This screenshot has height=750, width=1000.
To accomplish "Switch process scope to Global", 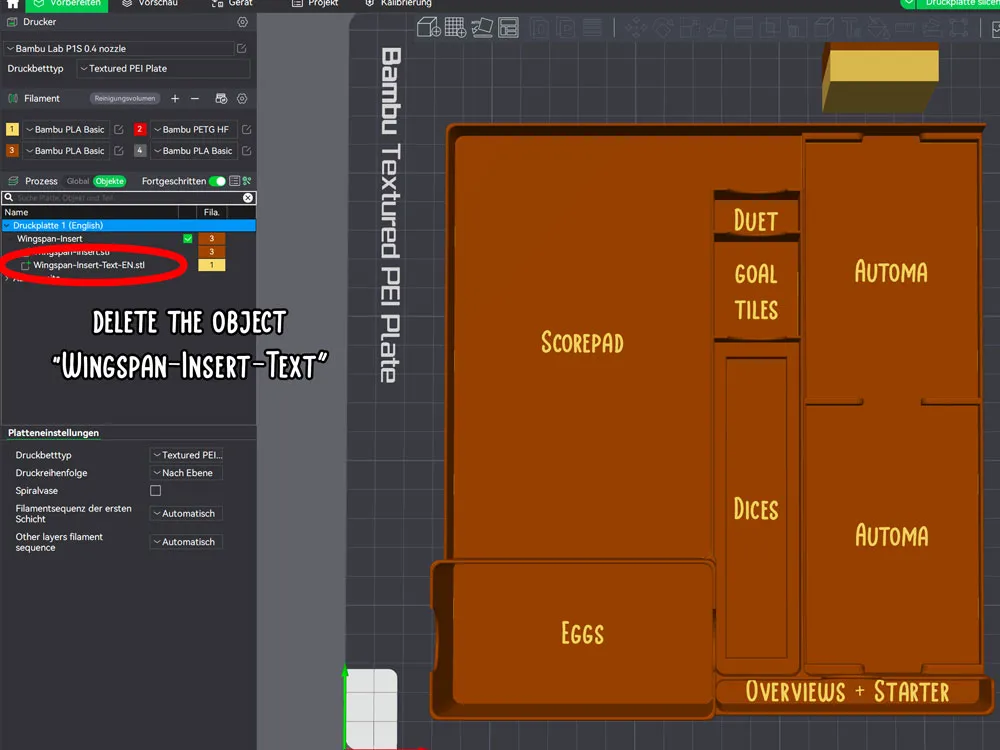I will pyautogui.click(x=78, y=181).
